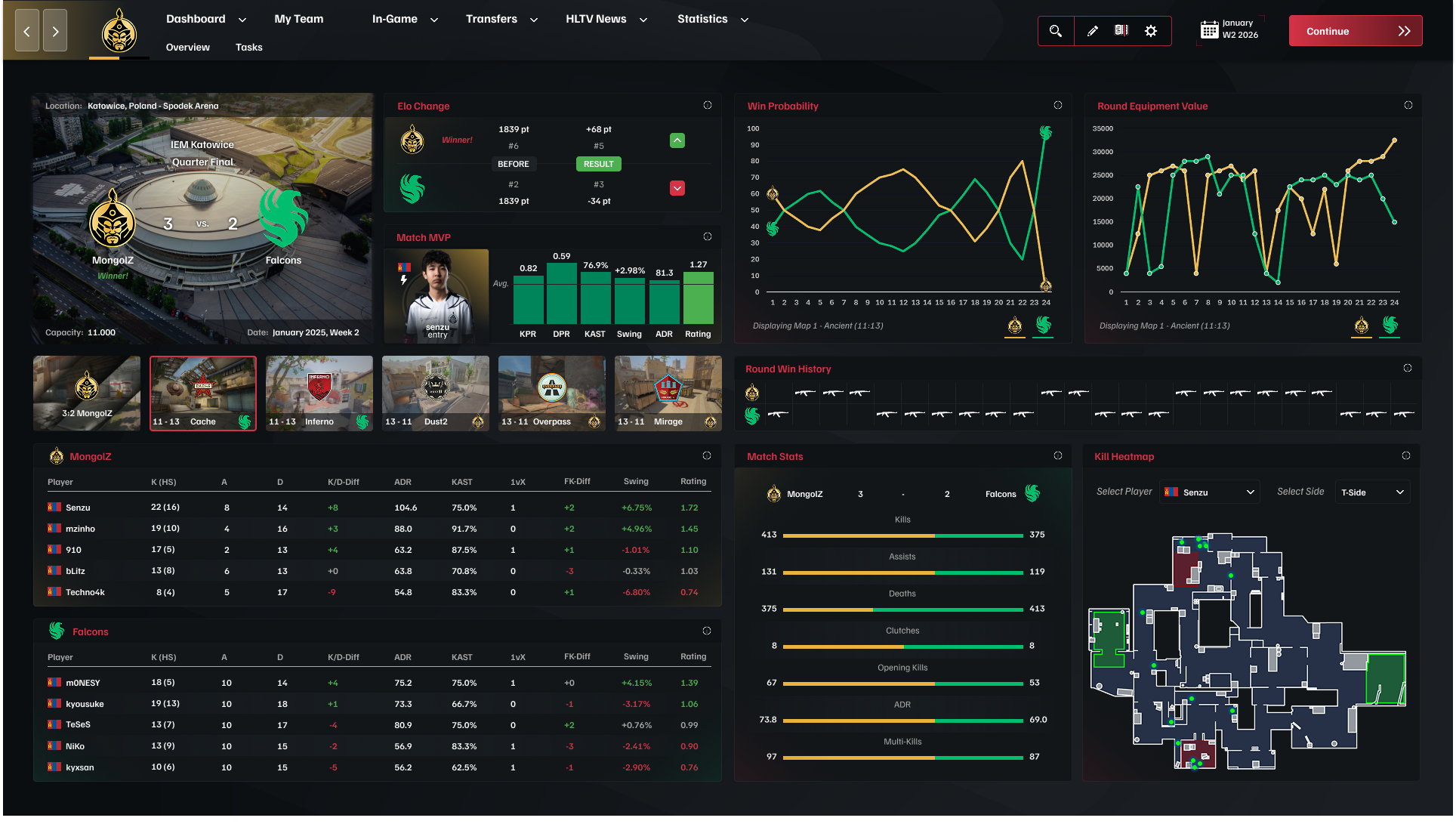
Task: Open the settings gear in the top bar
Action: pos(1151,31)
